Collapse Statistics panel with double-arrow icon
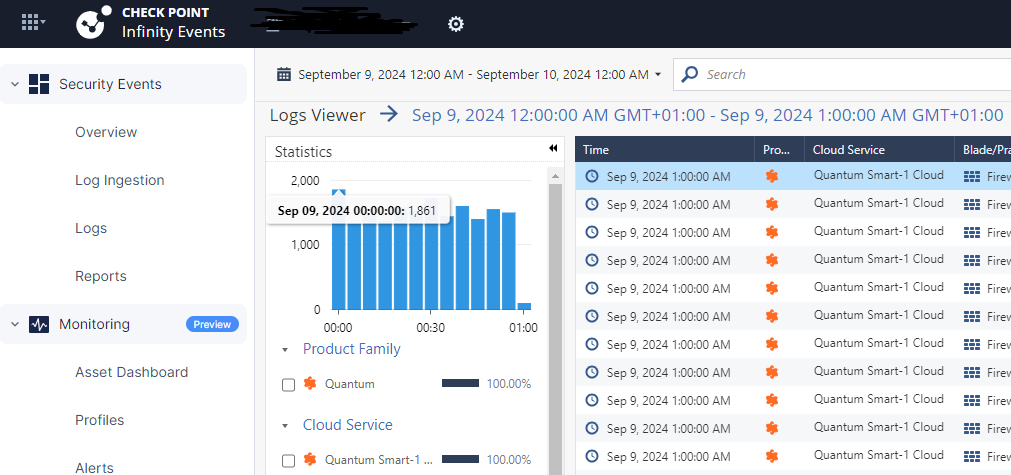The image size is (1011, 475). coord(553,148)
